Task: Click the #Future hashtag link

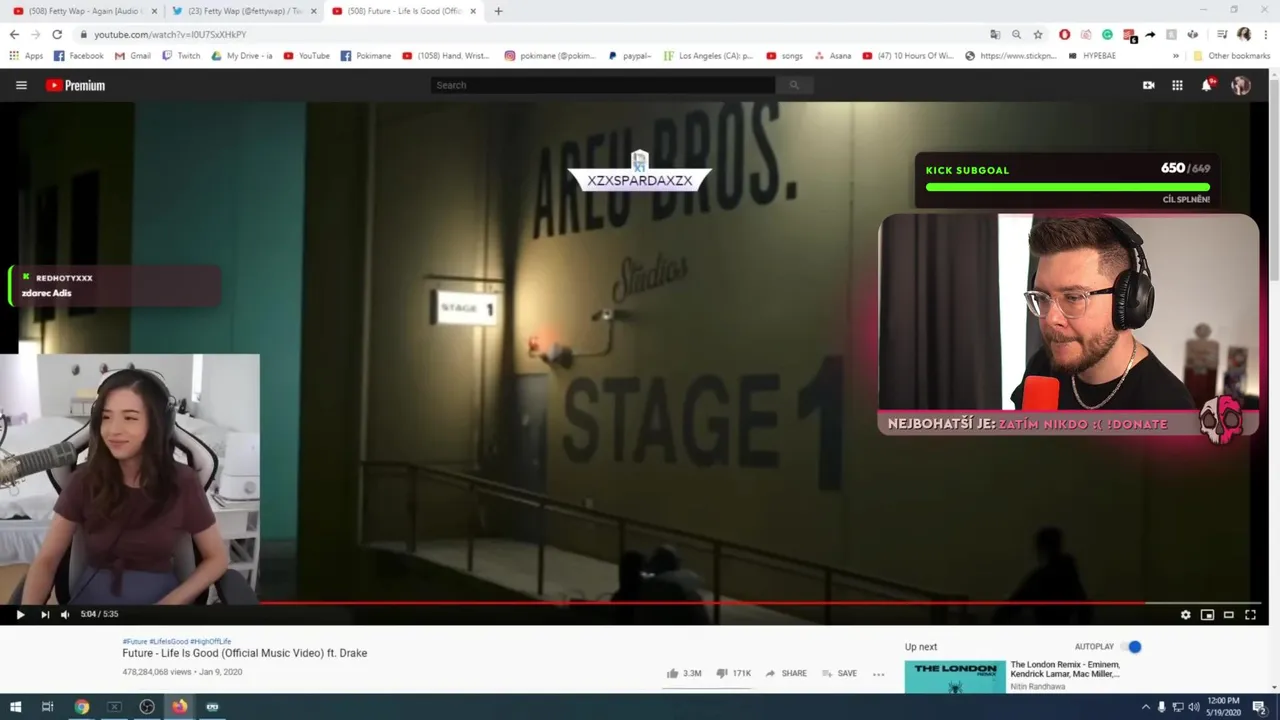Action: (135, 641)
